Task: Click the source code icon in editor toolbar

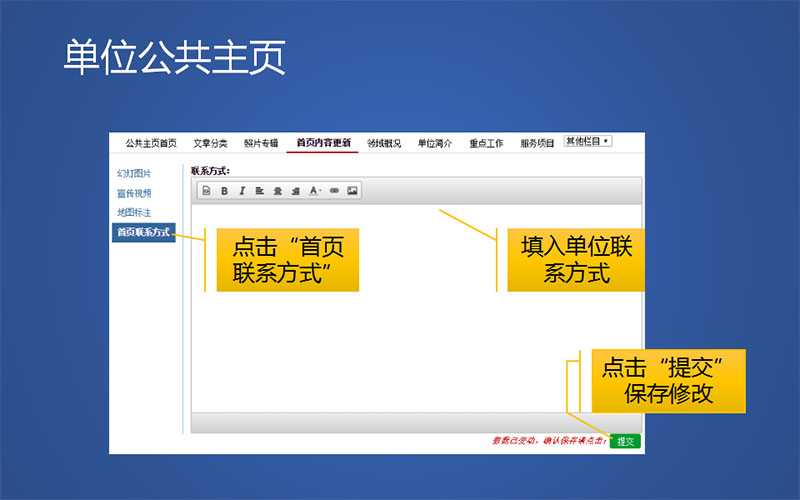Action: (207, 190)
